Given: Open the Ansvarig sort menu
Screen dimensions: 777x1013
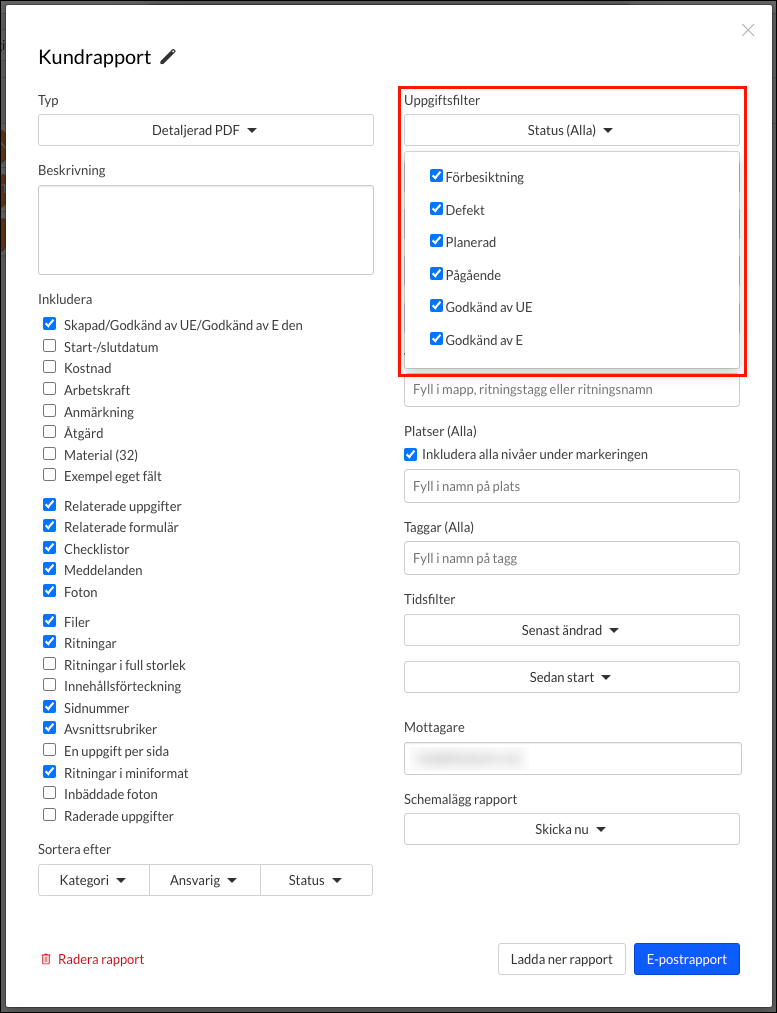Looking at the screenshot, I should tap(204, 880).
